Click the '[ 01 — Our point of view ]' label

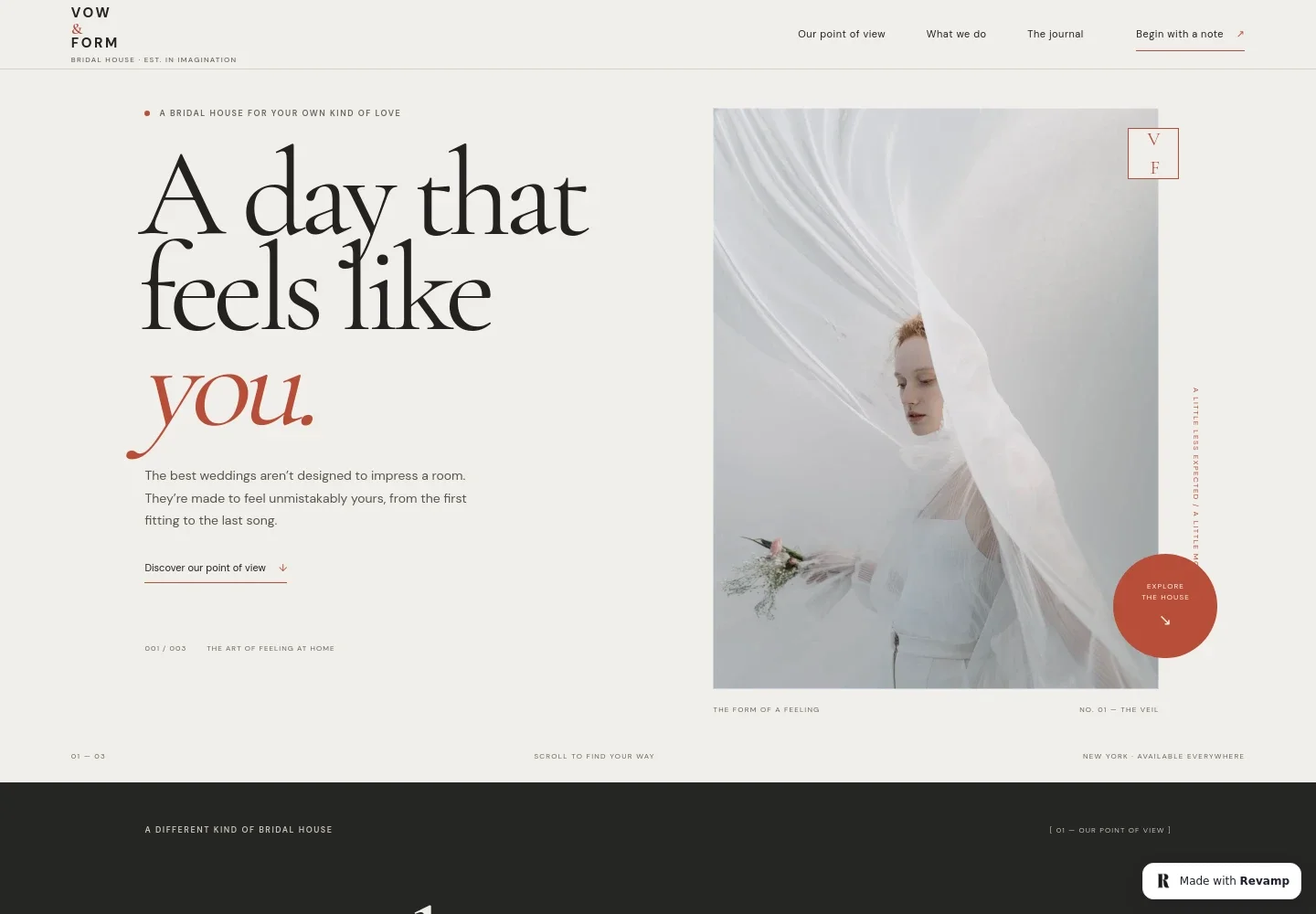click(1110, 831)
